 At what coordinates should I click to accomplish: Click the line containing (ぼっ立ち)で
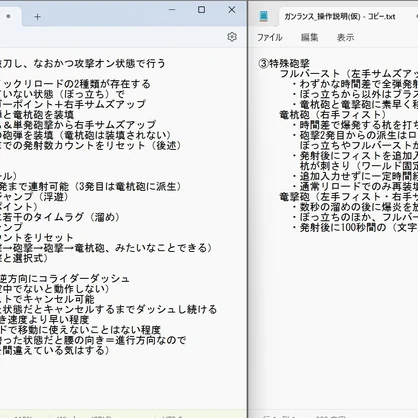tap(62, 94)
